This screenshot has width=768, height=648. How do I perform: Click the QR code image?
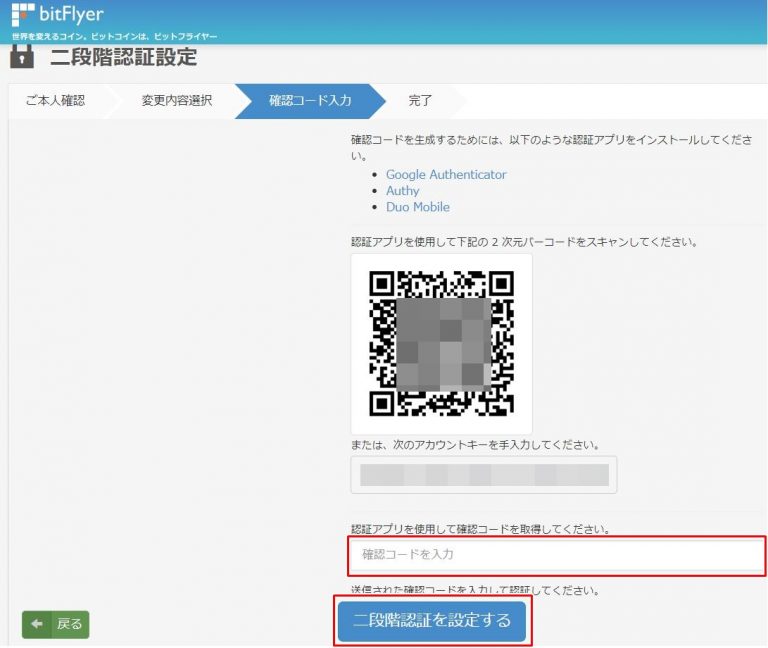[x=441, y=343]
